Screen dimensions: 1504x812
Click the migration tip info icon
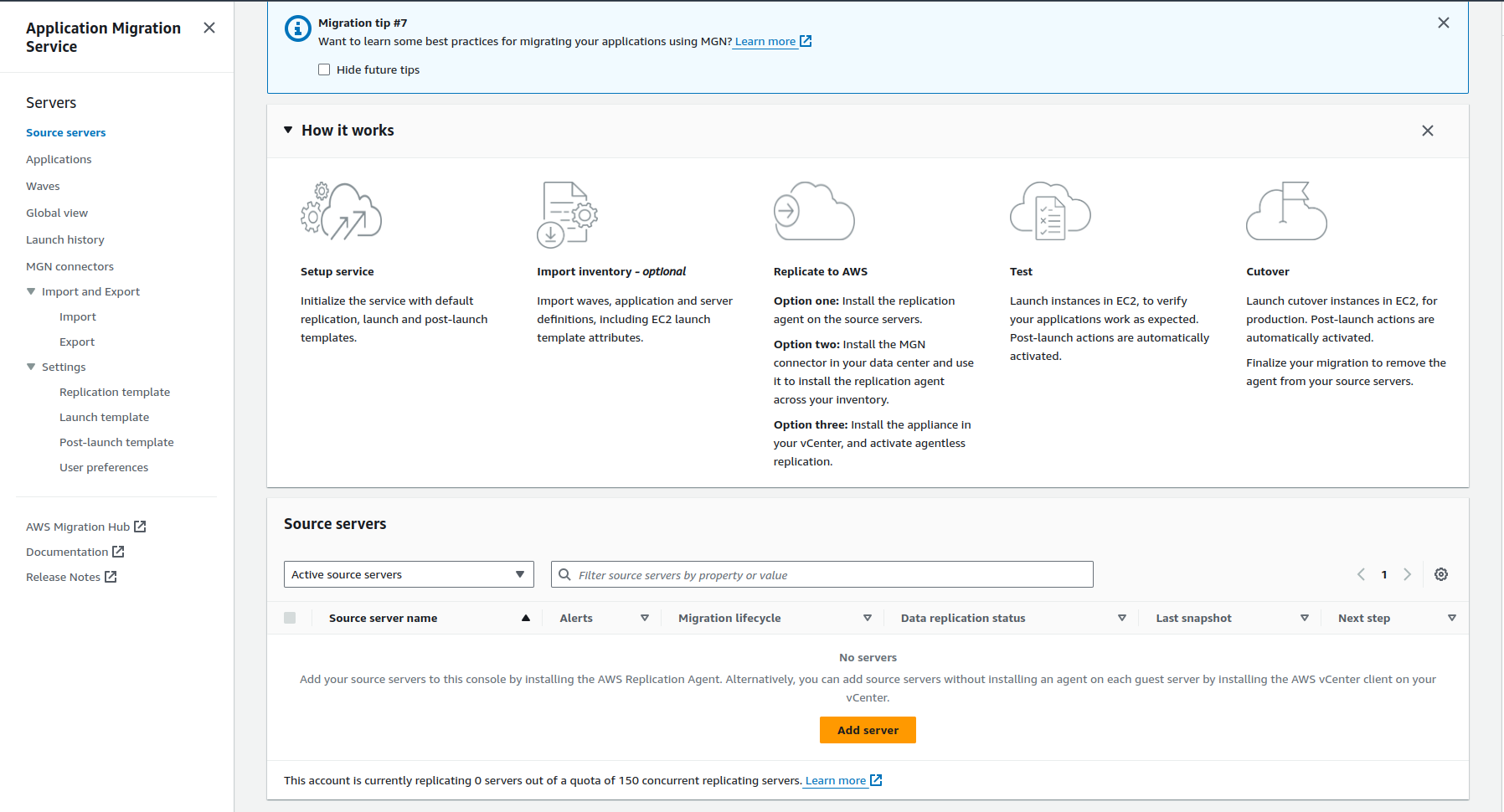click(297, 28)
